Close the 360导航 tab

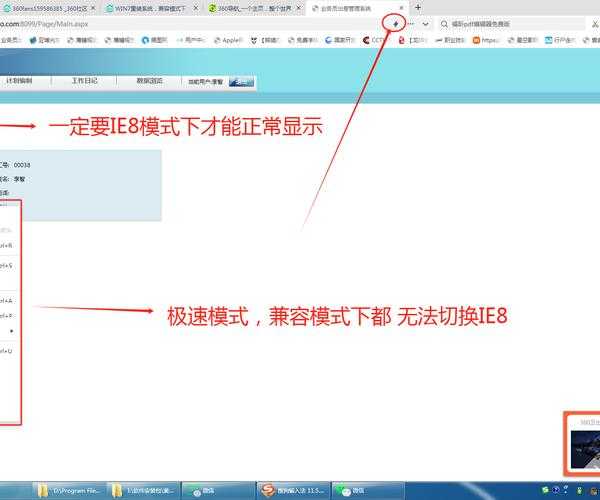pos(299,8)
